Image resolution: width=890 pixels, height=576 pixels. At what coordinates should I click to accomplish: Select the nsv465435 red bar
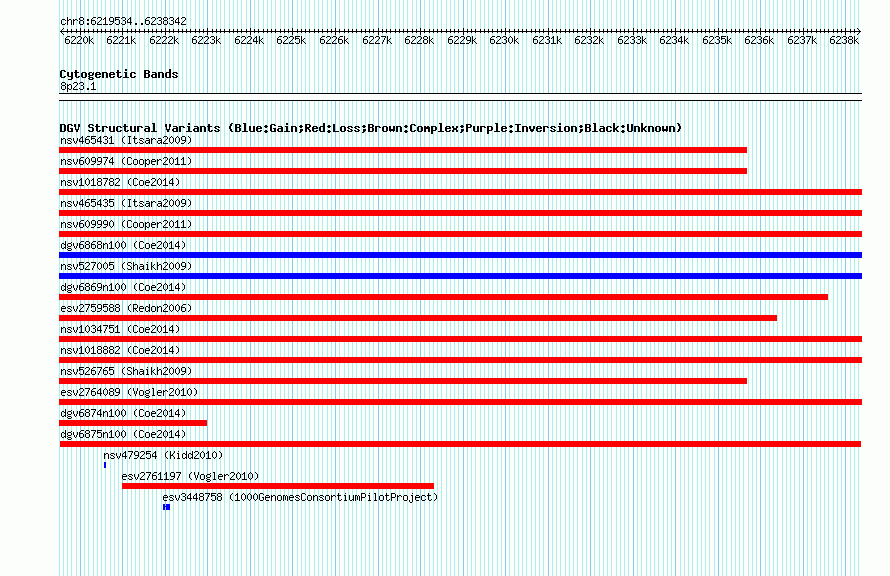coord(460,213)
